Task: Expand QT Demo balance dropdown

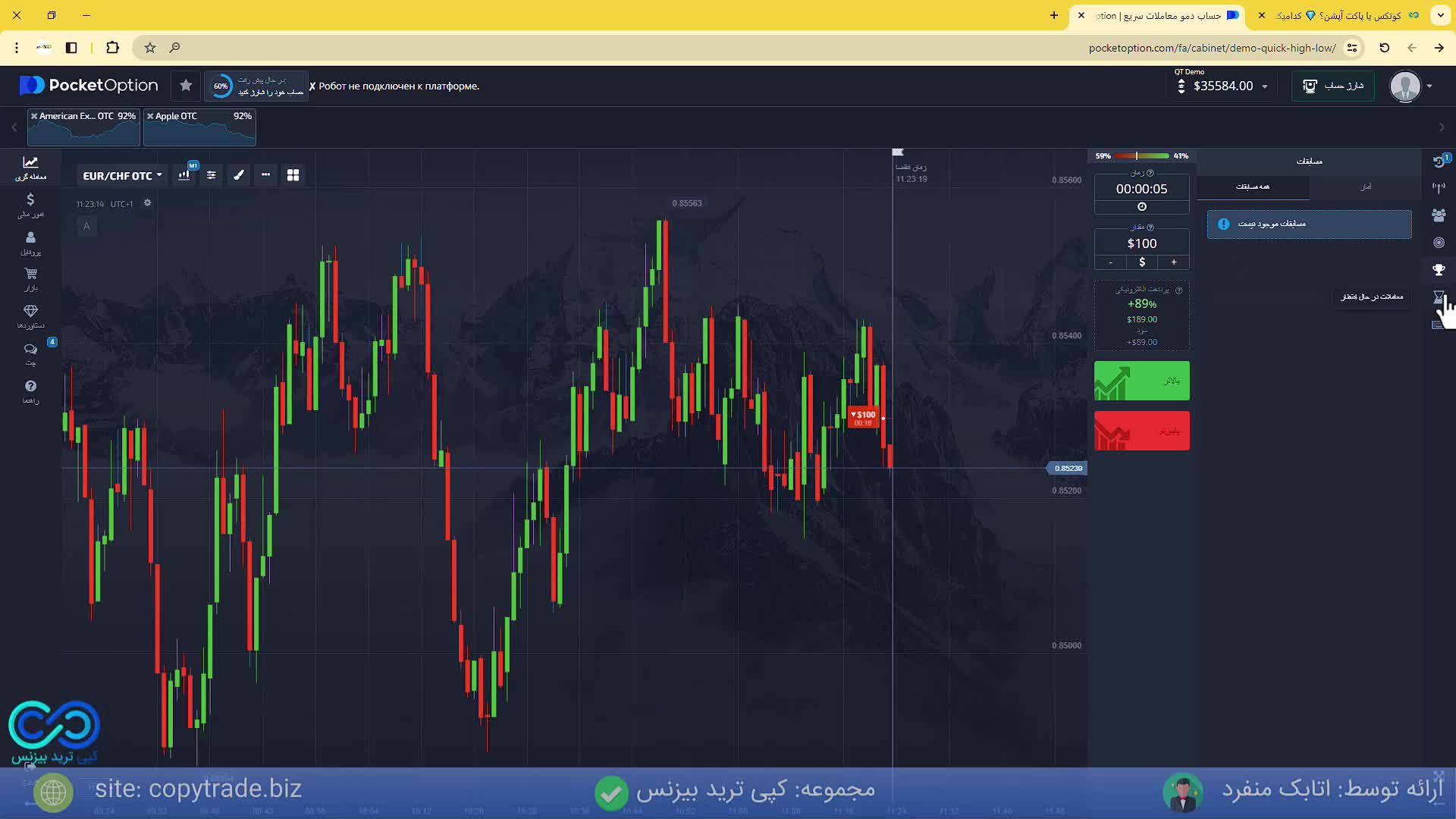Action: 1264,86
